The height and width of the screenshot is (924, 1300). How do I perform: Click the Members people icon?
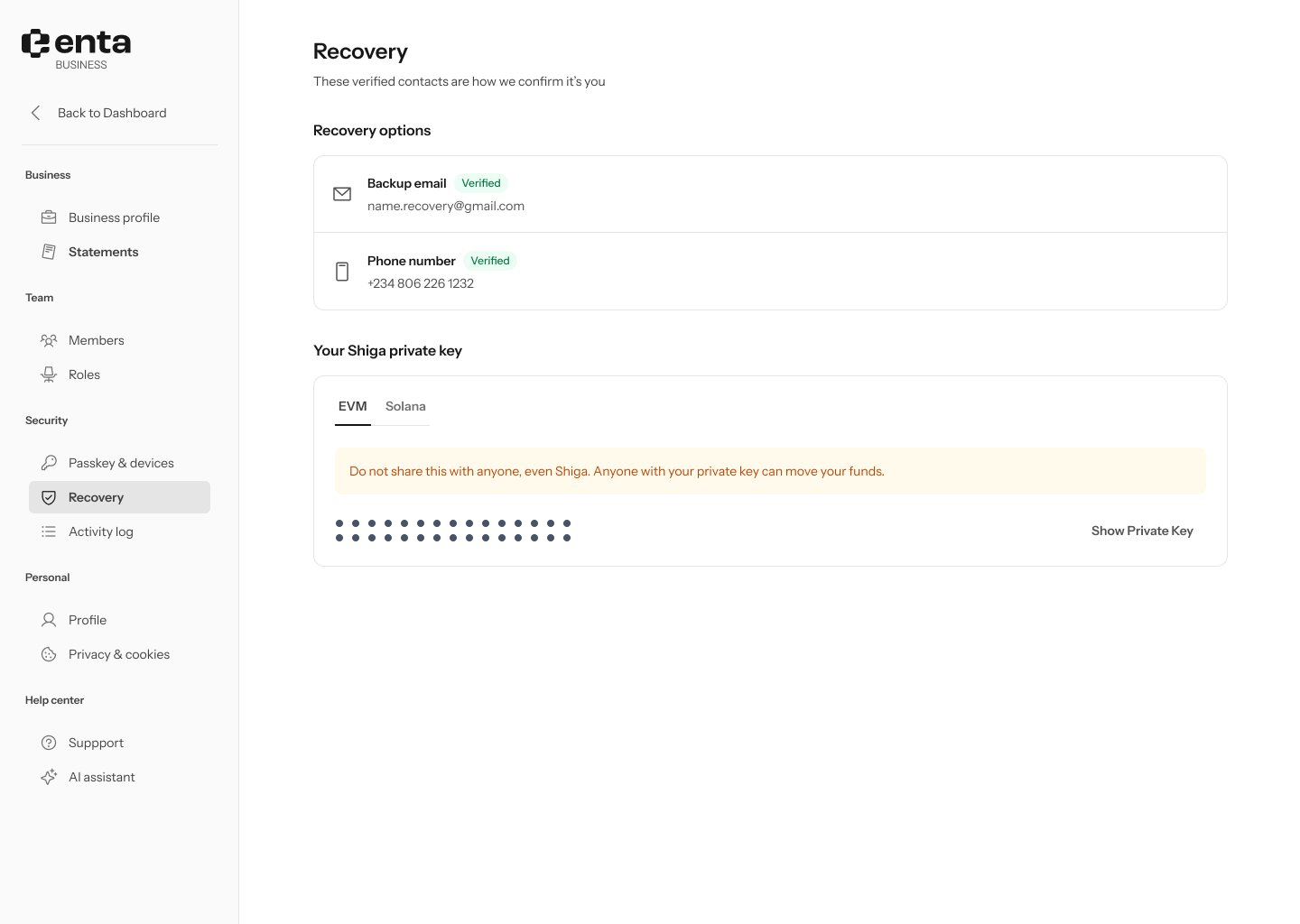coord(49,340)
